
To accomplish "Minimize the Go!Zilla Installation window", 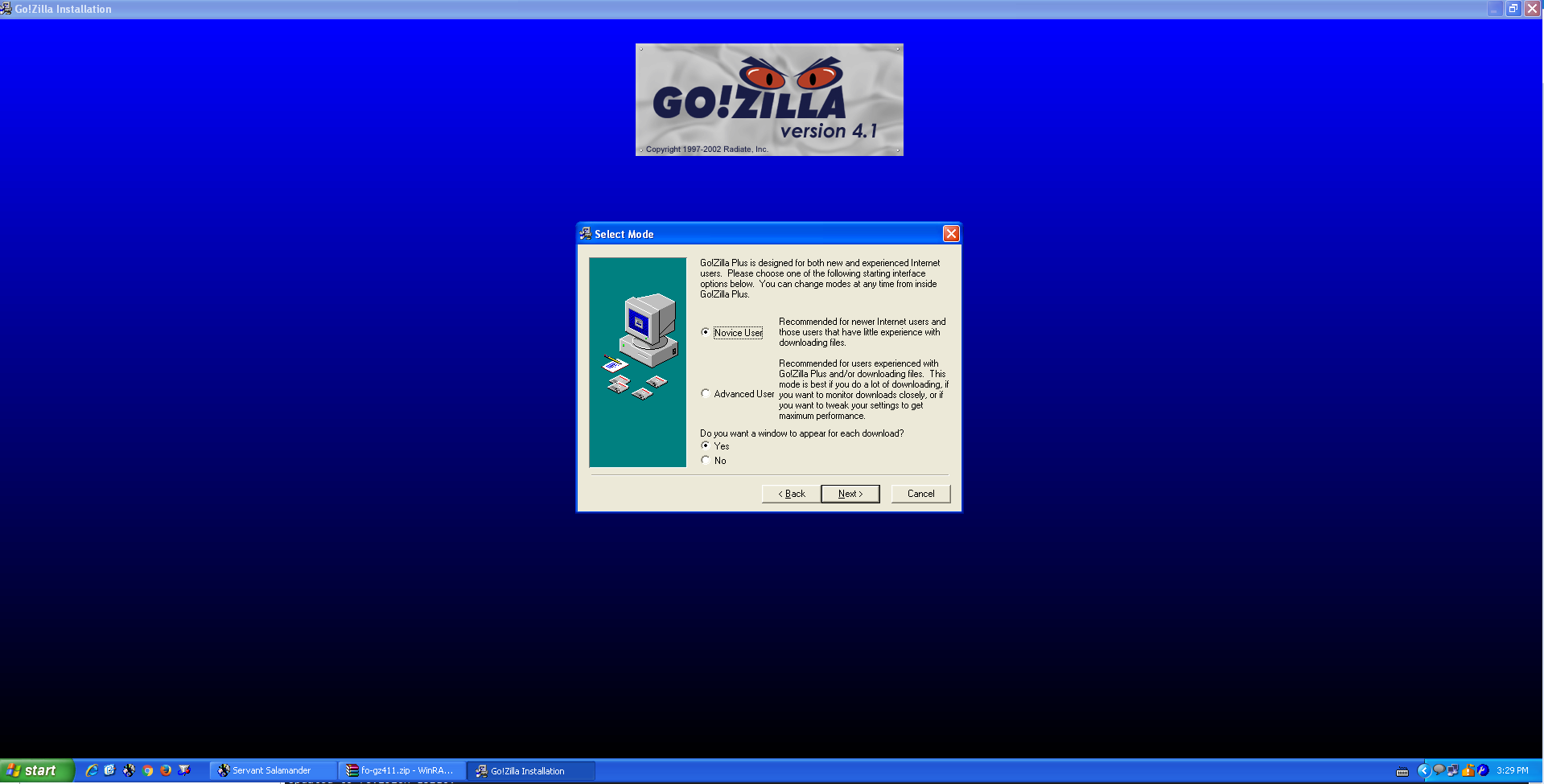I will 1494,9.
